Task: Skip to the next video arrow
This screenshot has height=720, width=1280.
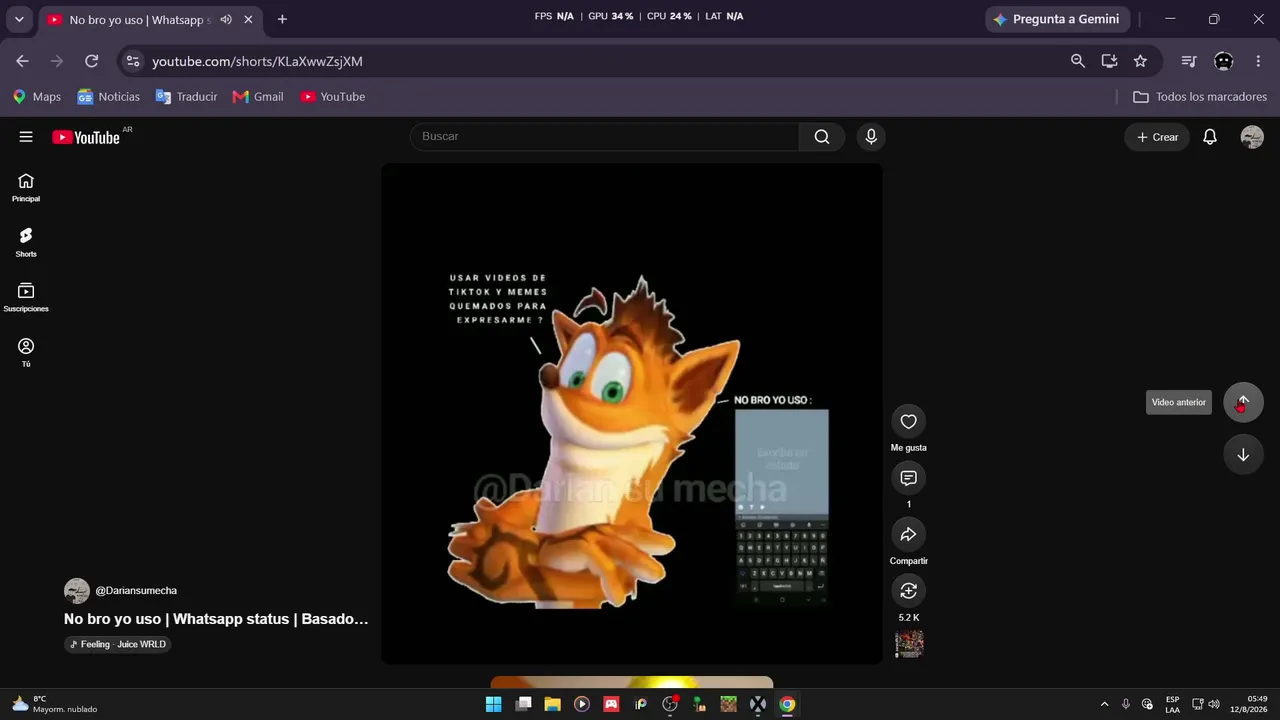Action: coord(1243,455)
